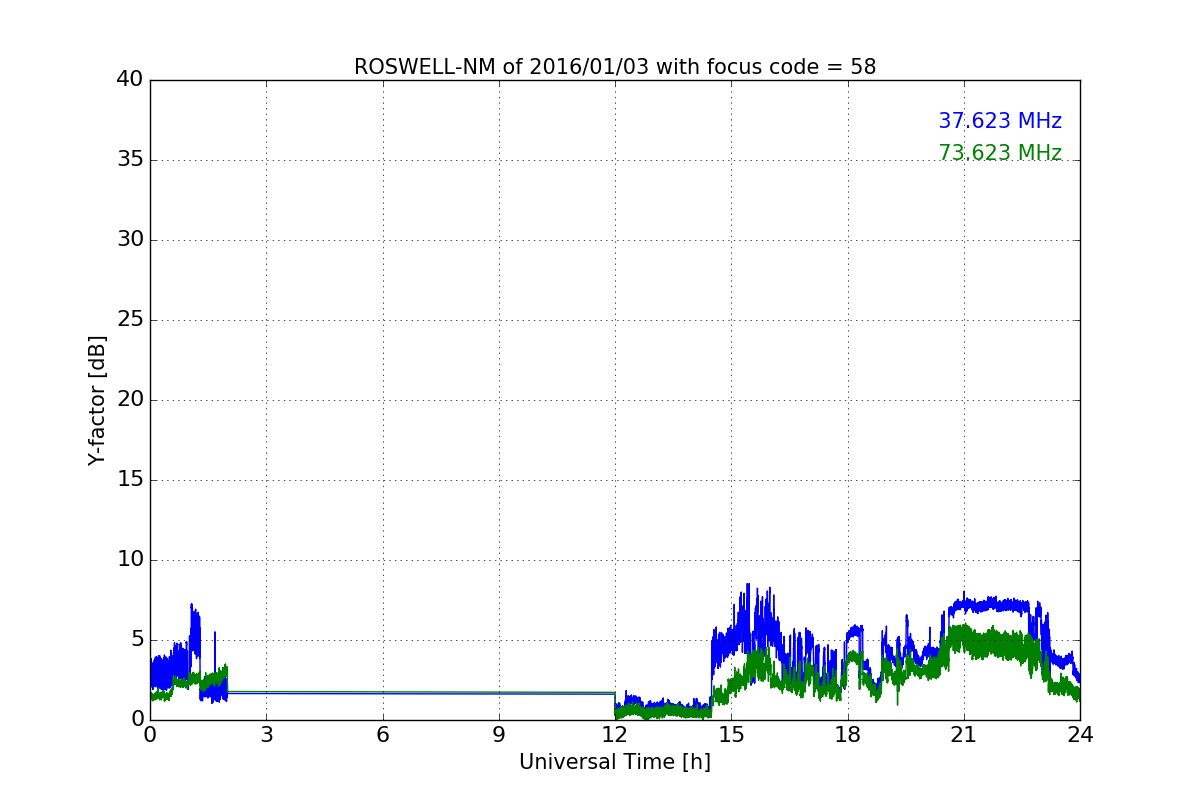
Task: Click the plot title mentioning ROSWELL-NM
Action: (615, 67)
